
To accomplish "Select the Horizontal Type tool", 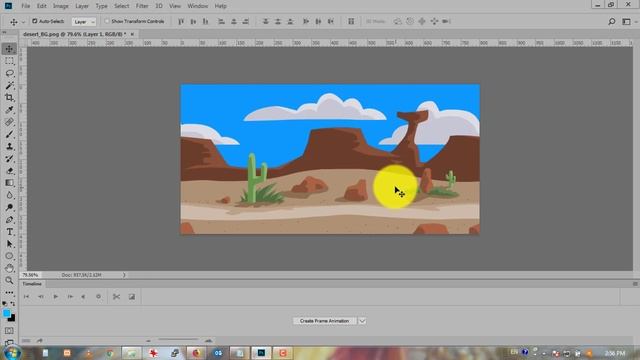I will pos(9,232).
